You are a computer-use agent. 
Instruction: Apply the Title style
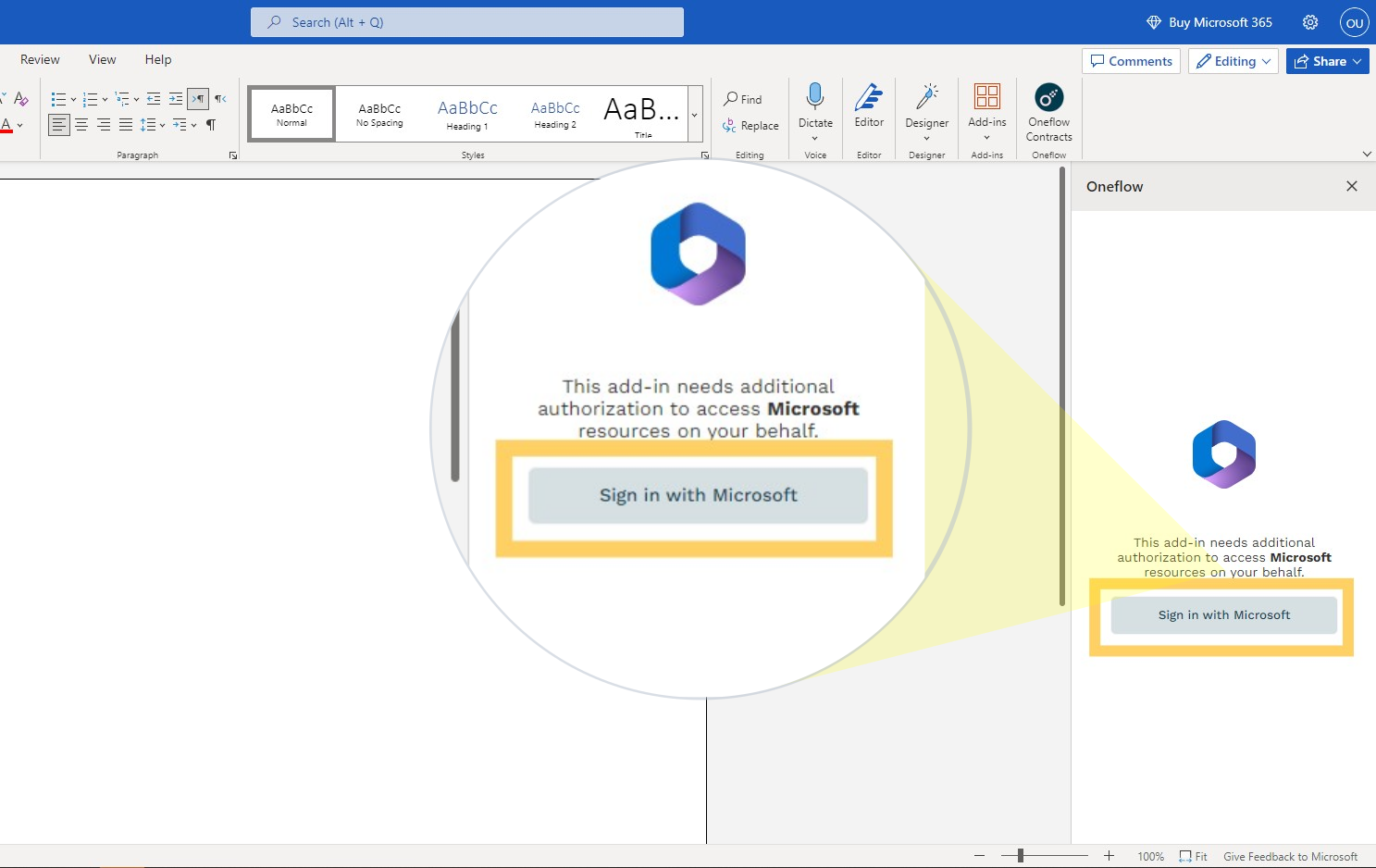[x=643, y=114]
